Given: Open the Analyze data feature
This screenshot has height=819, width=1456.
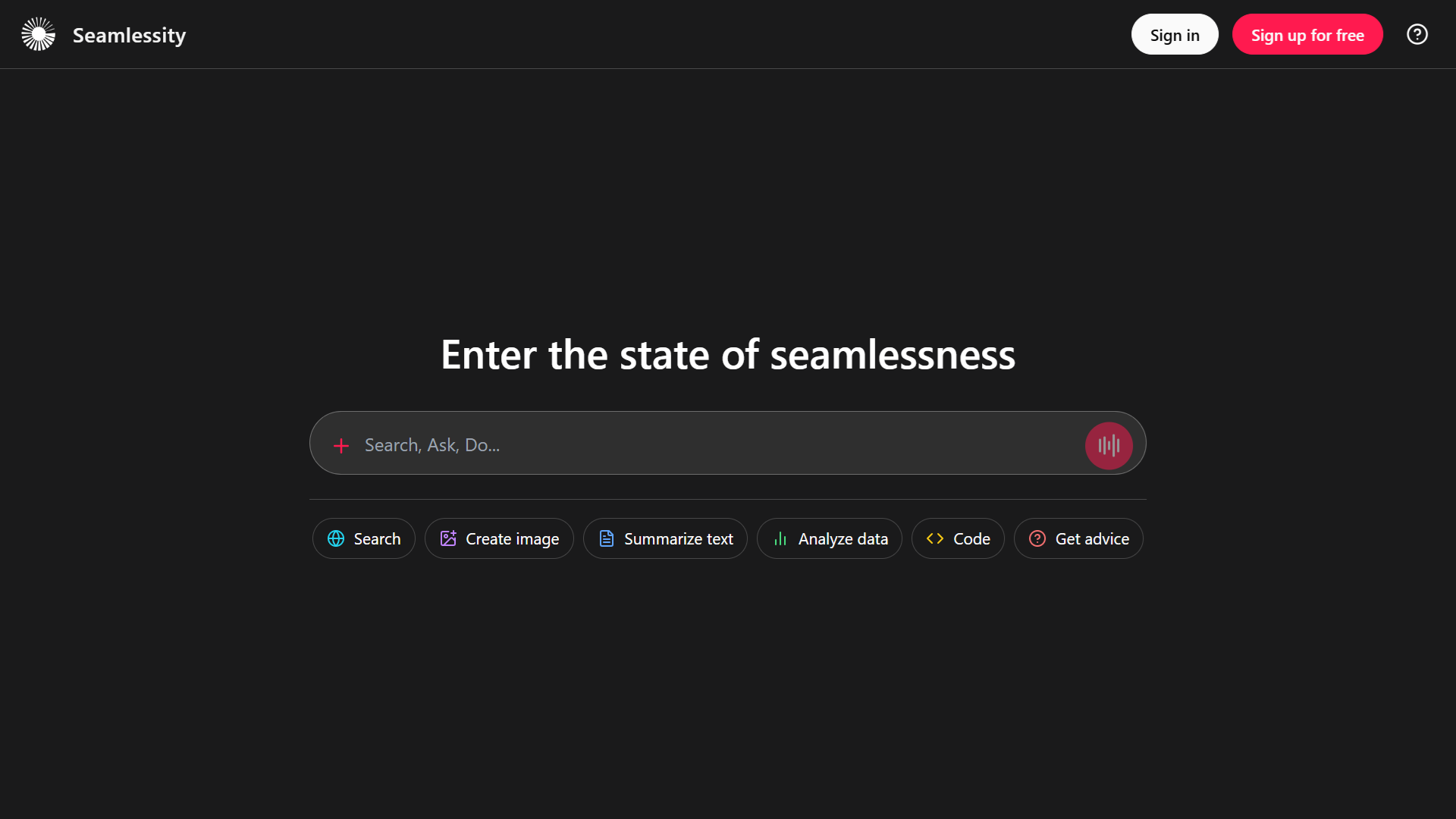Looking at the screenshot, I should 829,538.
